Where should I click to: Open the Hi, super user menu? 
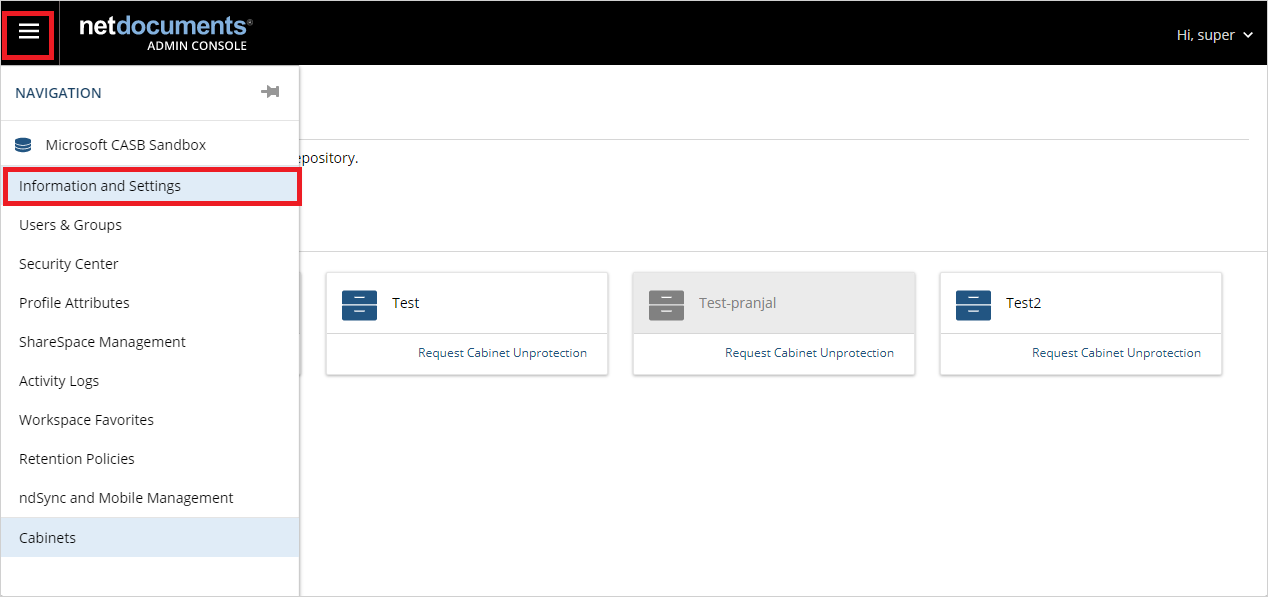tap(1214, 34)
